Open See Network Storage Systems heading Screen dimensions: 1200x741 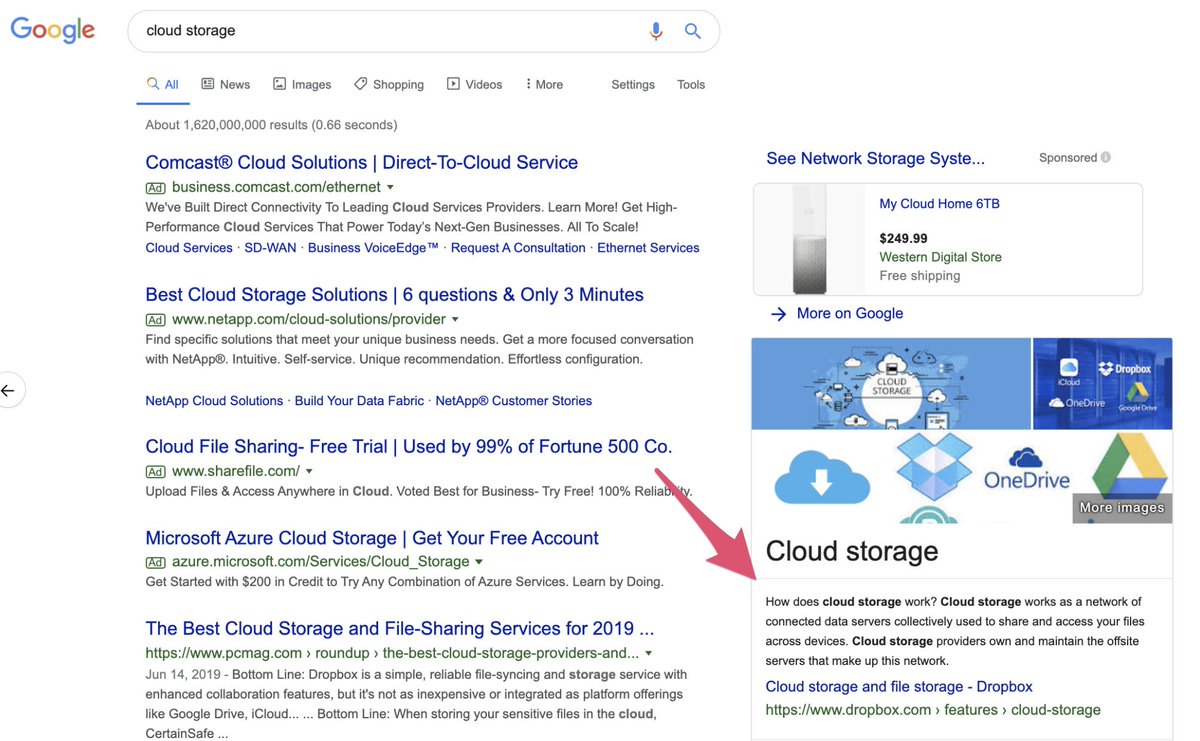876,159
